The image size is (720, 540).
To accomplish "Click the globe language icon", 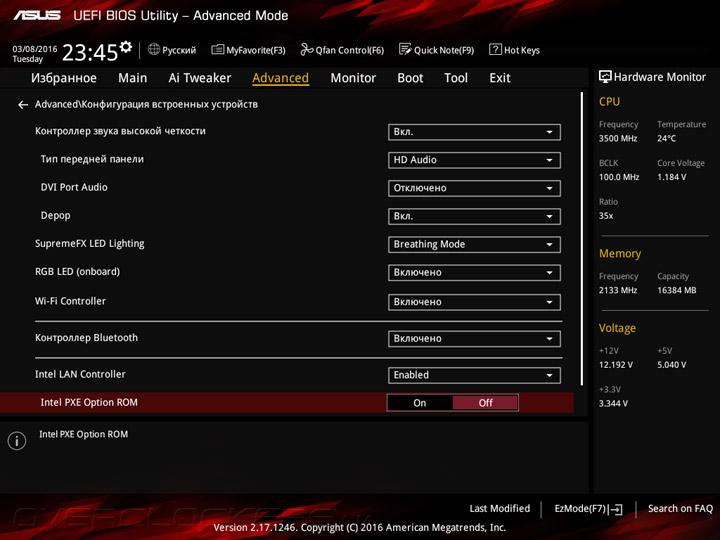I will coord(154,50).
